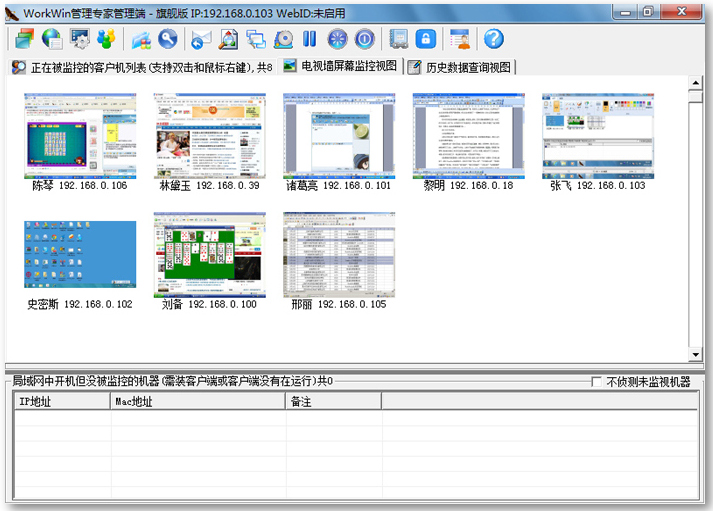Select 诸葛亮 192.168.0.101 screen thumbnail
The image size is (713, 511).
click(339, 136)
